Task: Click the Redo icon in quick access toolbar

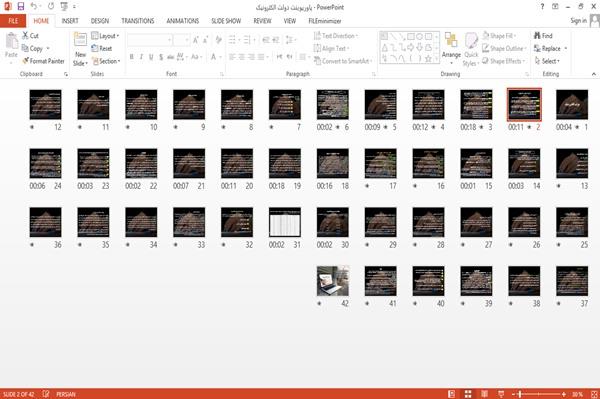Action: (51, 6)
